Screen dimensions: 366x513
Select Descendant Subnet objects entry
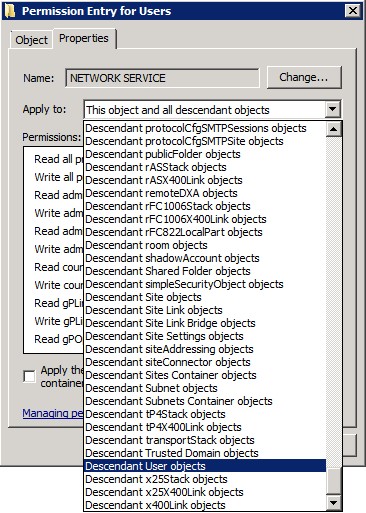pos(205,388)
